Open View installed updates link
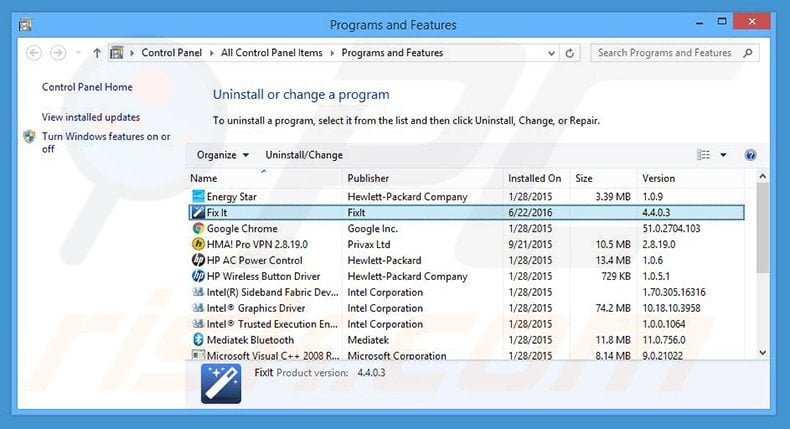 point(91,117)
